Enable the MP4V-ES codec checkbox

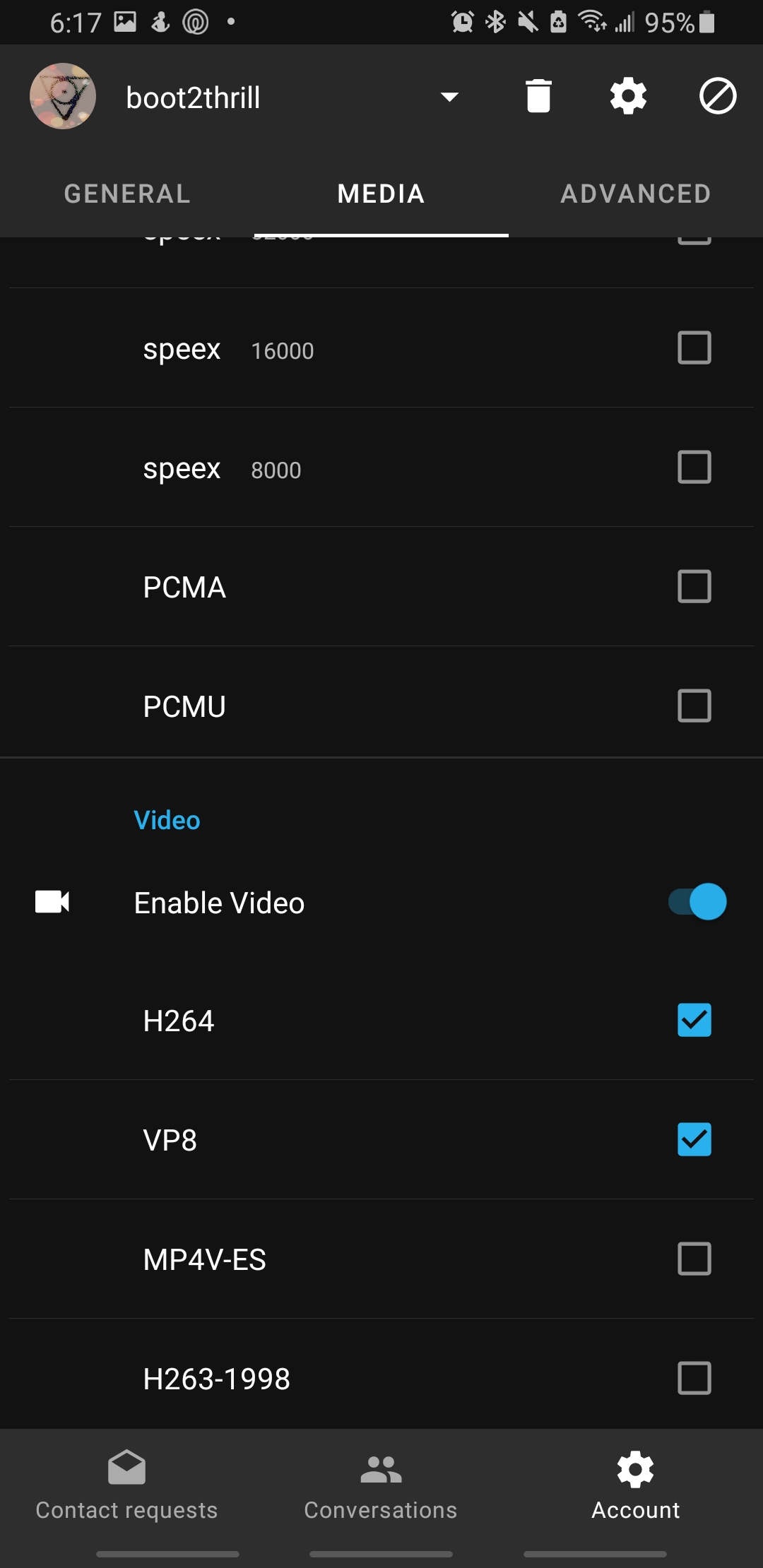(694, 1259)
